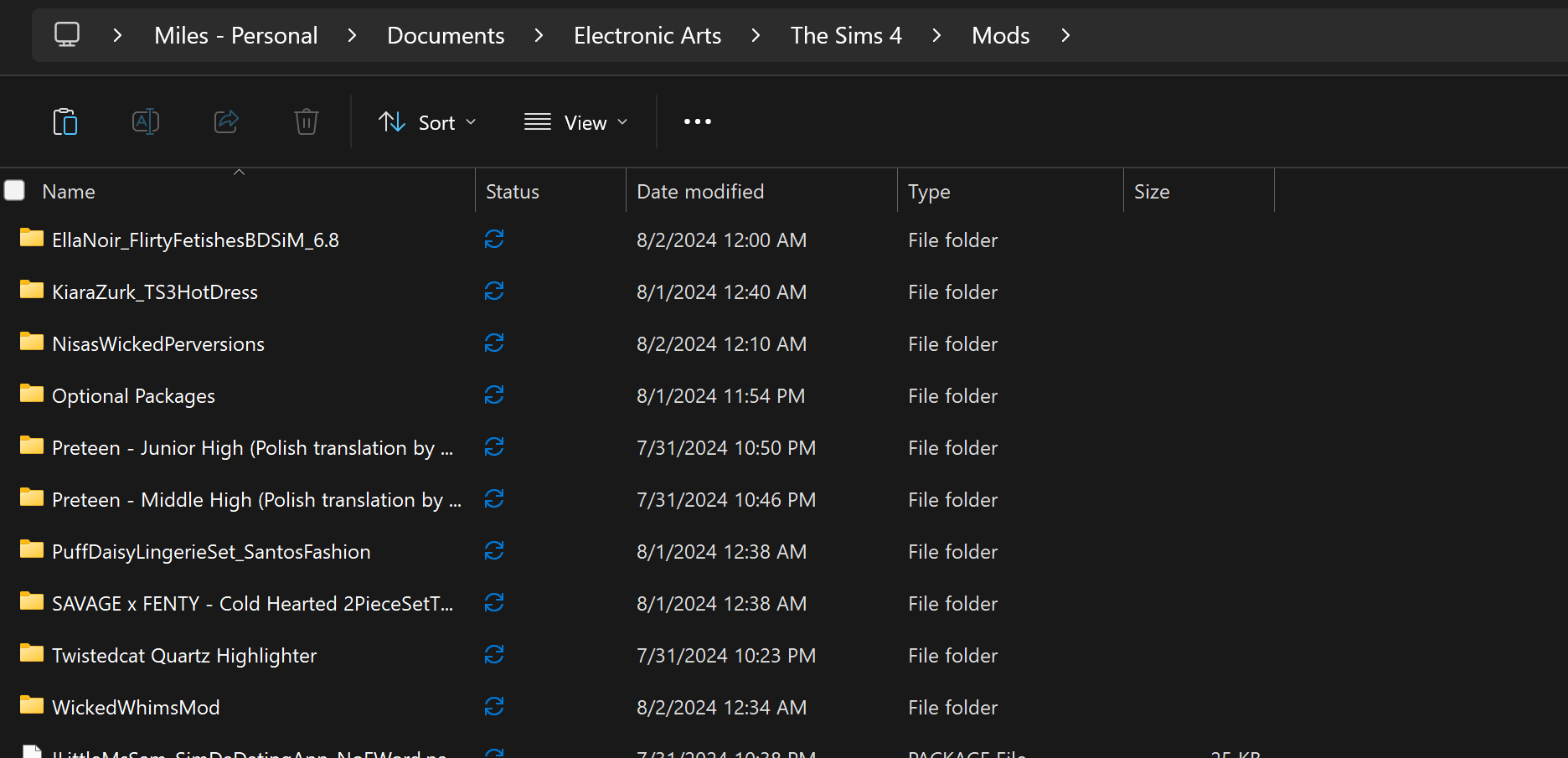Click the folder icon of Optional Packages

pyautogui.click(x=32, y=394)
